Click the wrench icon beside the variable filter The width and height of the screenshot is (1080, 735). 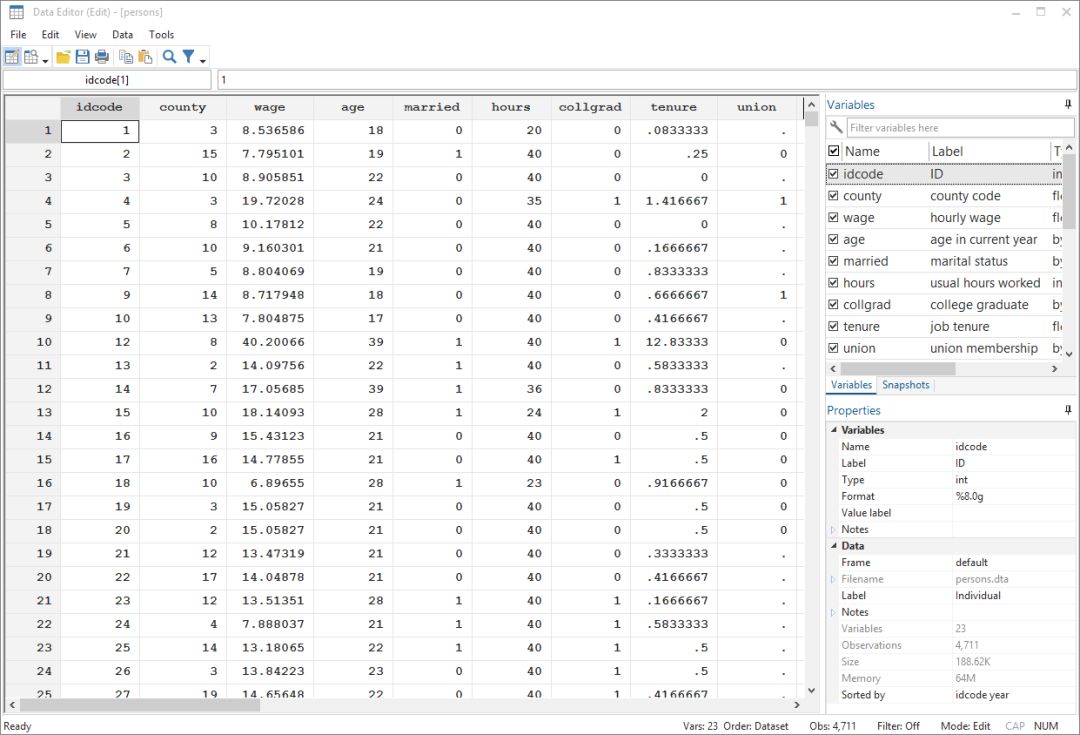click(834, 127)
